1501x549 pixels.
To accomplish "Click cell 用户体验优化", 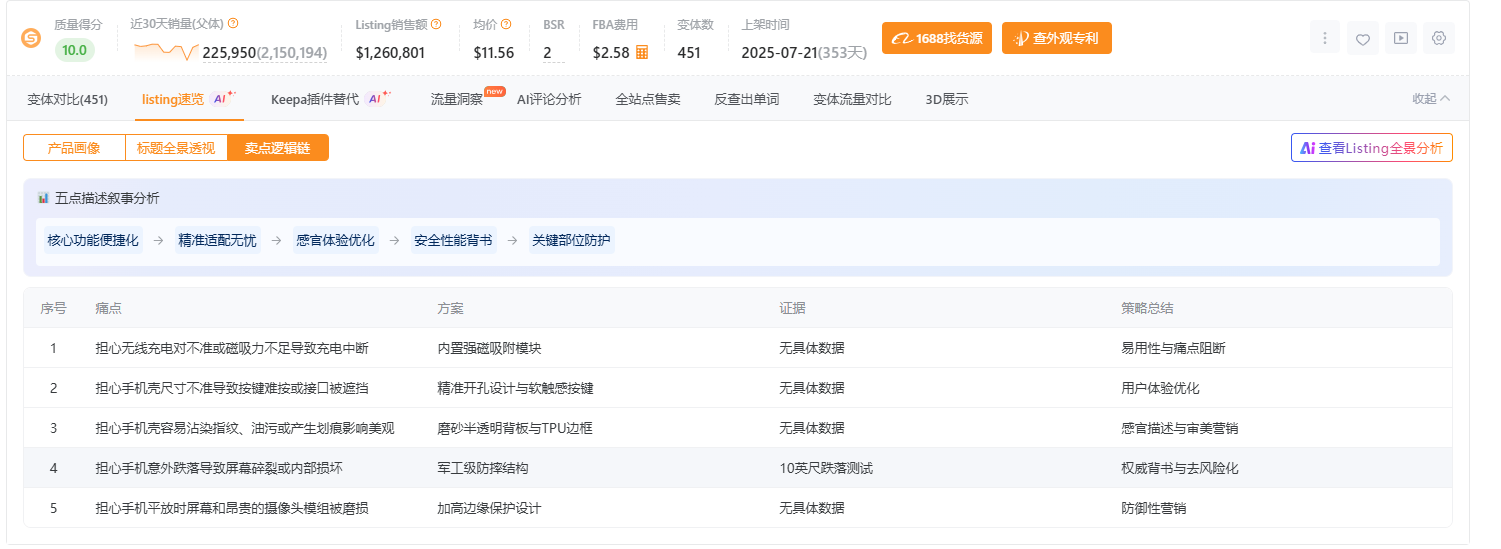I will 1161,388.
